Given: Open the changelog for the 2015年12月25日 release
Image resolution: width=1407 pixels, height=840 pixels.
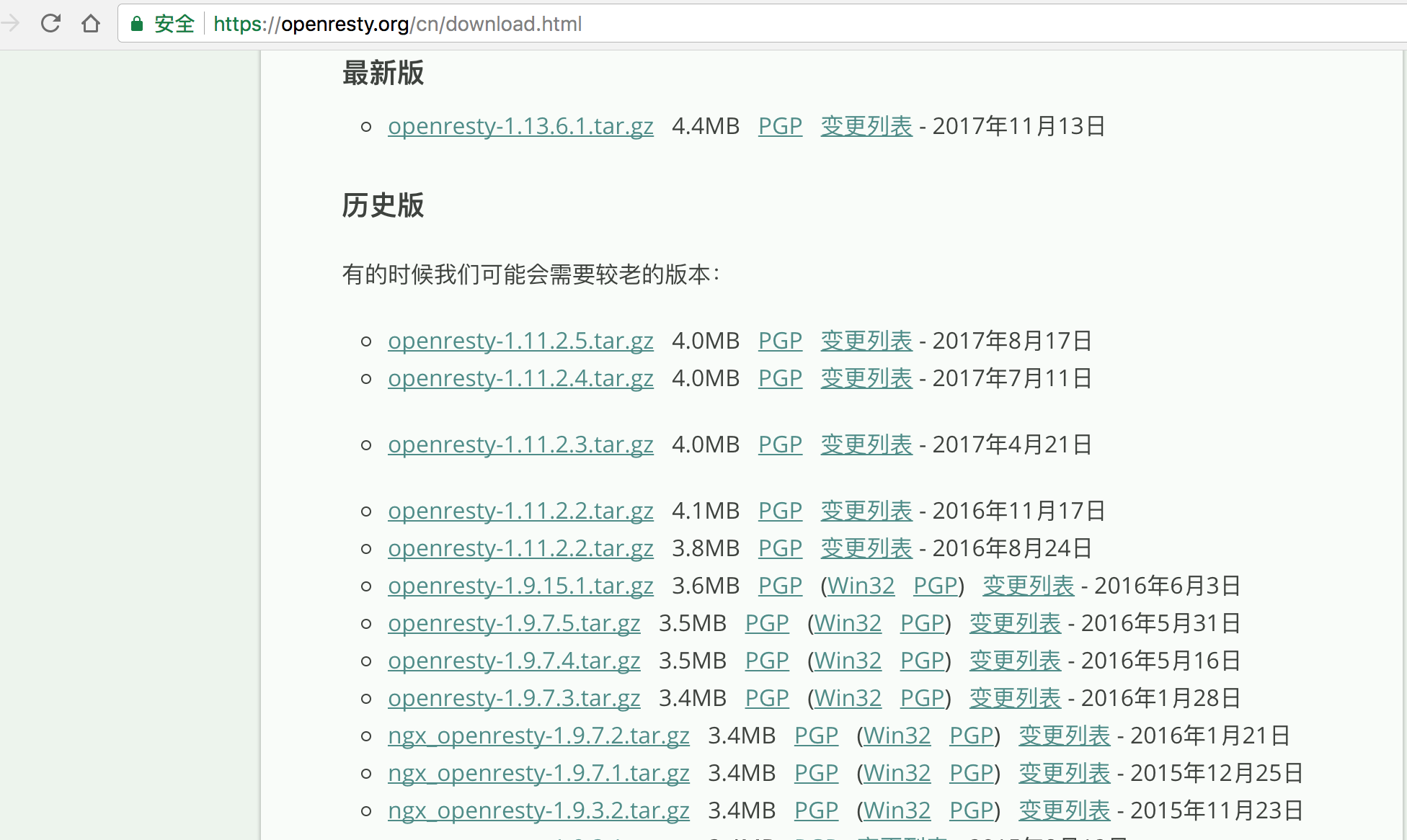Looking at the screenshot, I should [1065, 773].
